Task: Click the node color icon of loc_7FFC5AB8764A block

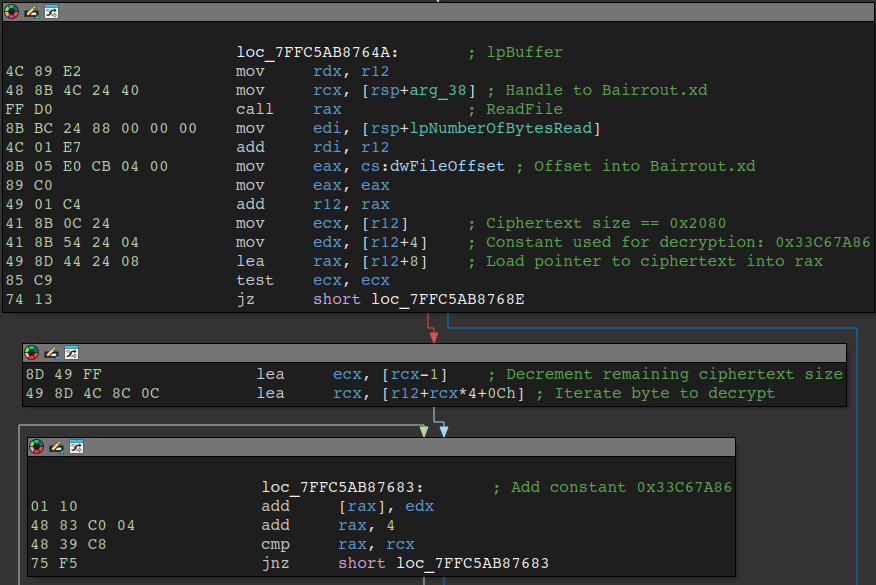Action: [x=12, y=12]
